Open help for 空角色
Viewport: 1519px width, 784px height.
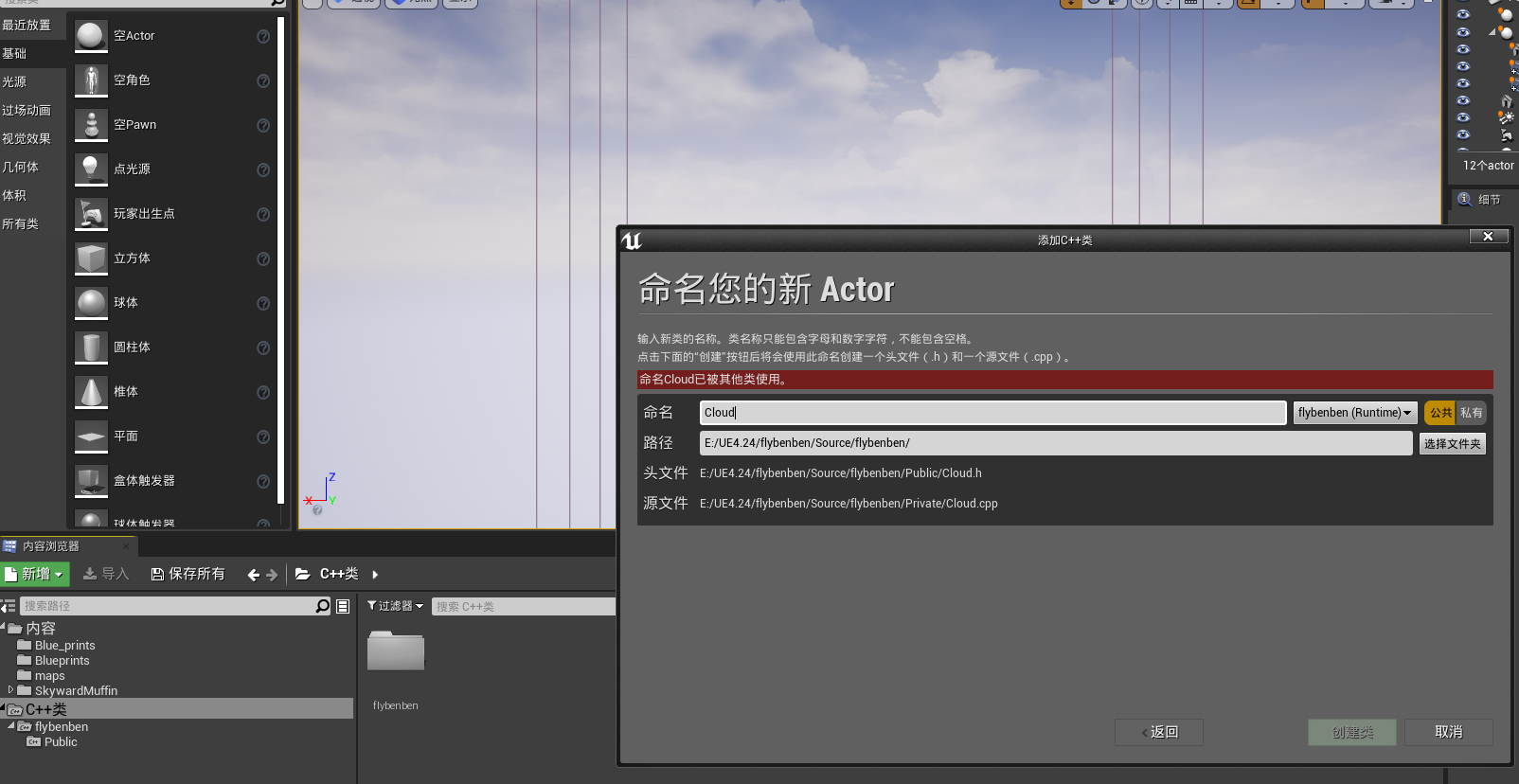[263, 81]
